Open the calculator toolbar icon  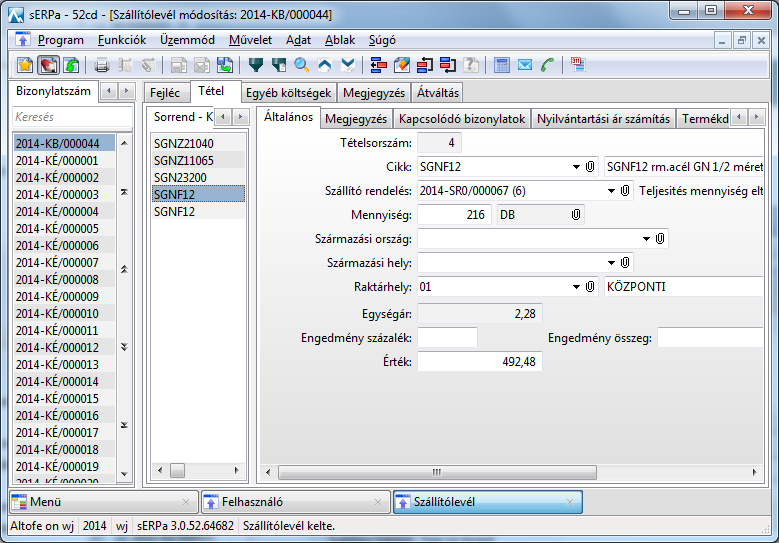point(502,65)
